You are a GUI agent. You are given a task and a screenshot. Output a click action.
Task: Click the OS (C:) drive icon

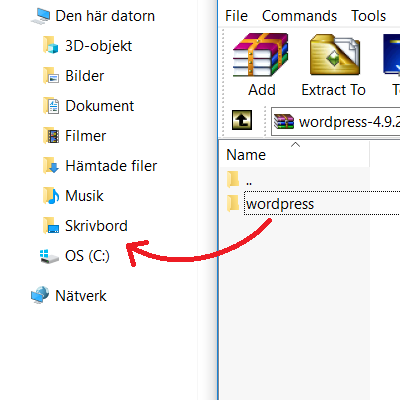click(49, 256)
